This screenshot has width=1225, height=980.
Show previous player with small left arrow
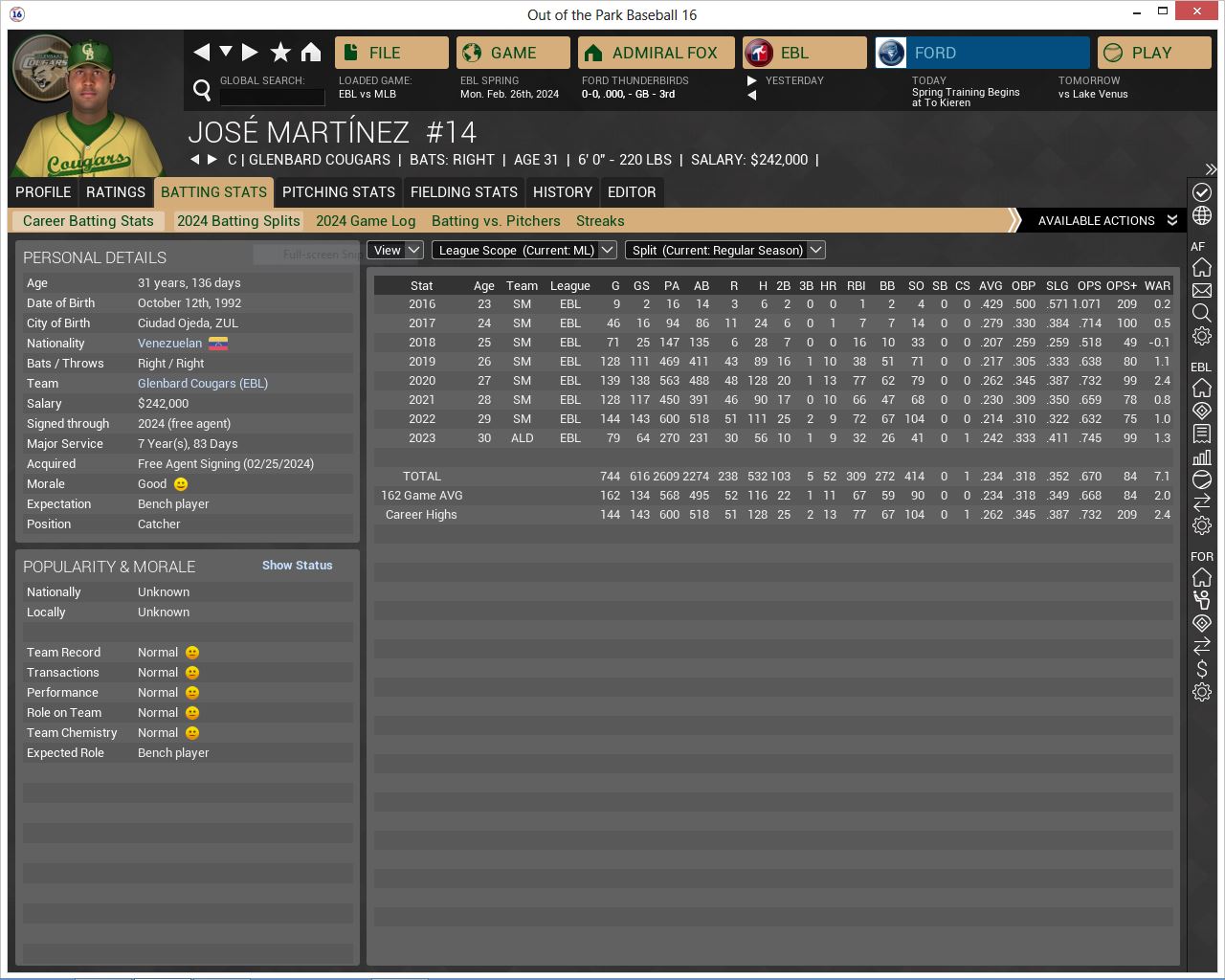click(195, 160)
